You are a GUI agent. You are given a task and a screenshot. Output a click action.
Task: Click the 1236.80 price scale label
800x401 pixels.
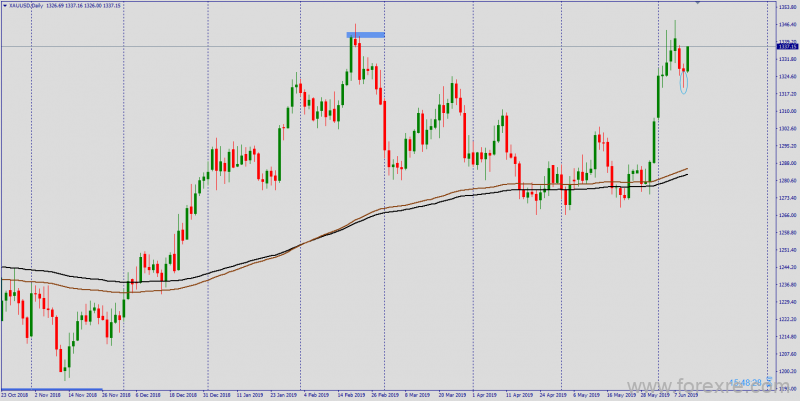[x=788, y=285]
